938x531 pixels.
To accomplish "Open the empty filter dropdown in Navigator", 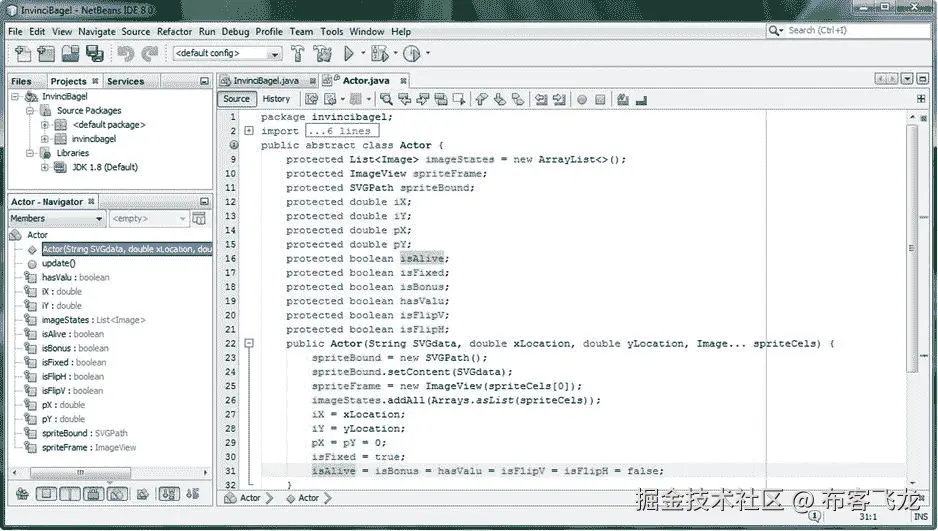I will 148,219.
